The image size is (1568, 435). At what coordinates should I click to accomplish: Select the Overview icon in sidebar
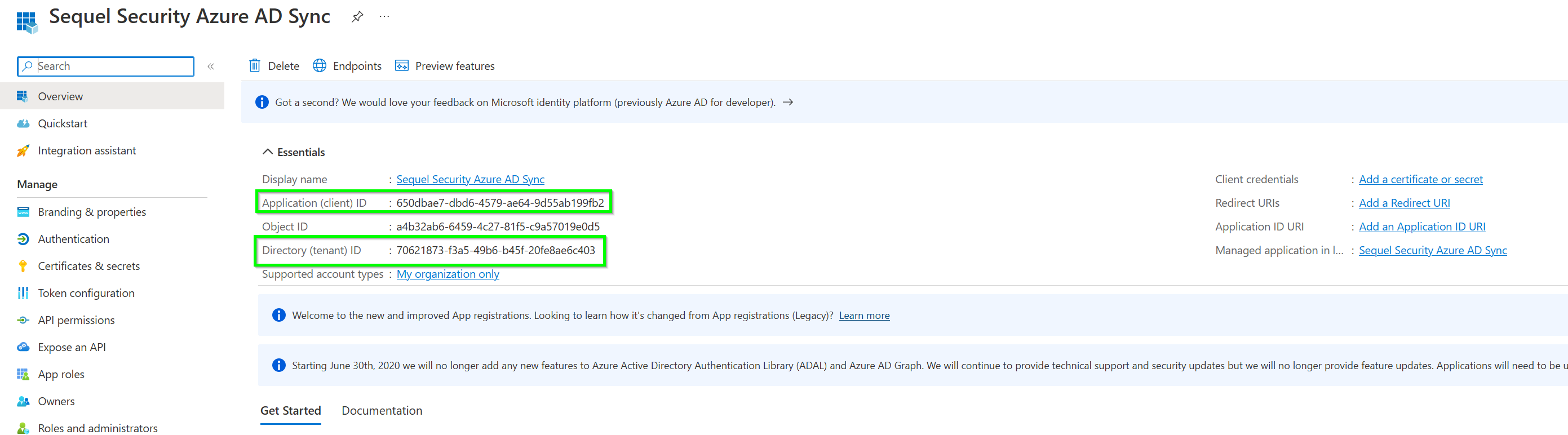[x=23, y=96]
